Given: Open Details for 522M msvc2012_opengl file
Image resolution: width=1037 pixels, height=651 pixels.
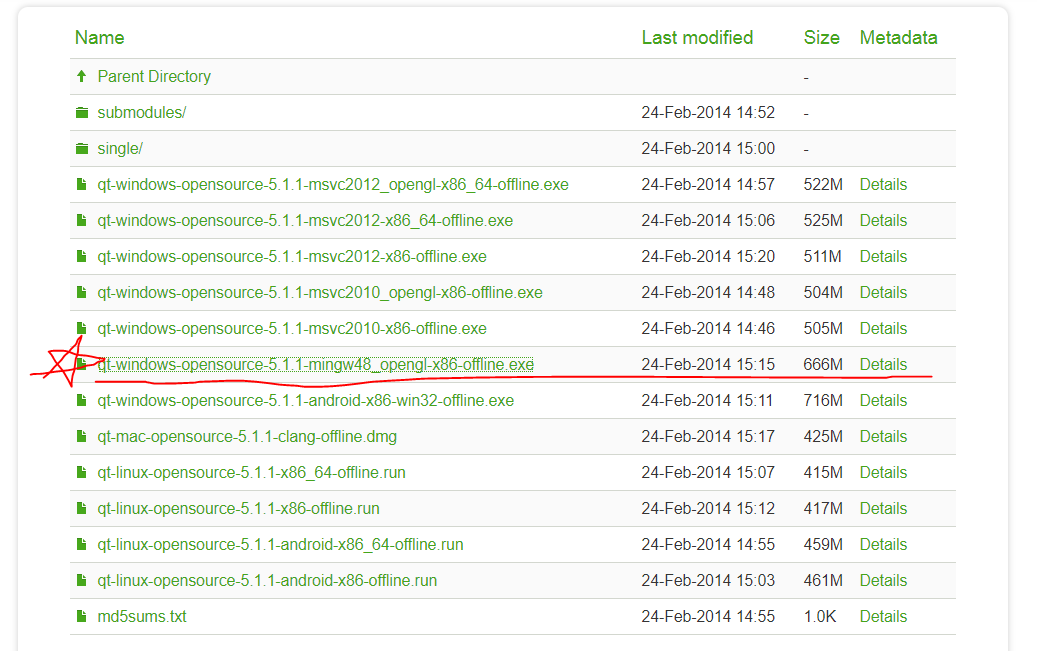Looking at the screenshot, I should [883, 185].
